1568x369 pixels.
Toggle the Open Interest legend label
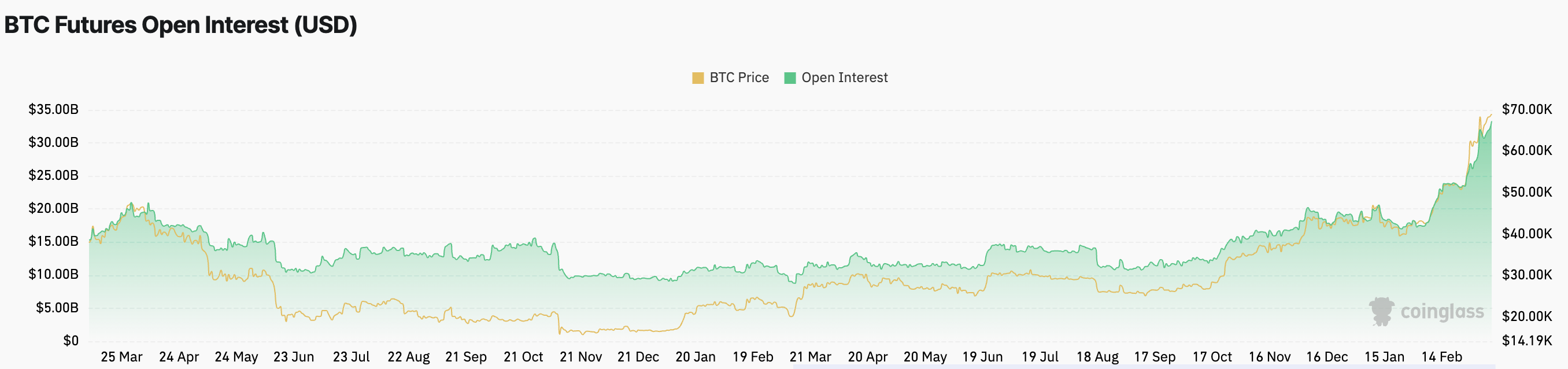(x=844, y=78)
